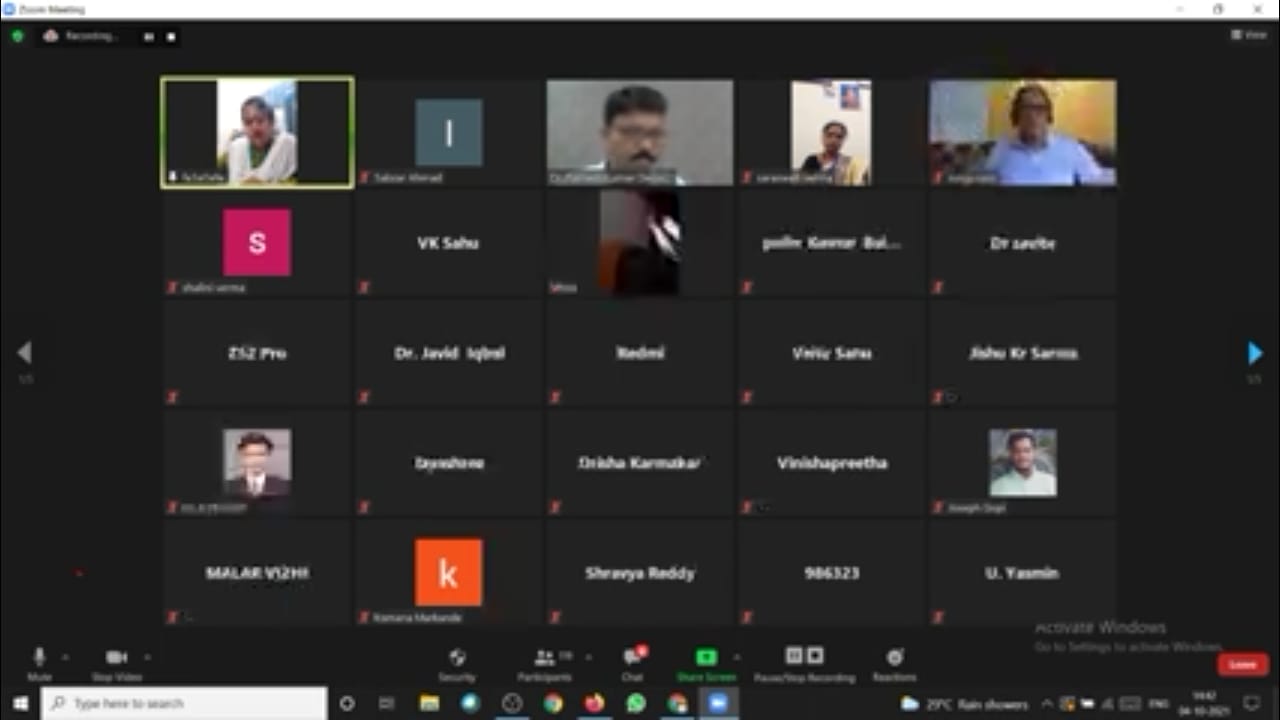Select the Jishu Kr Sarma tile
Viewport: 1280px width, 720px height.
1023,353
